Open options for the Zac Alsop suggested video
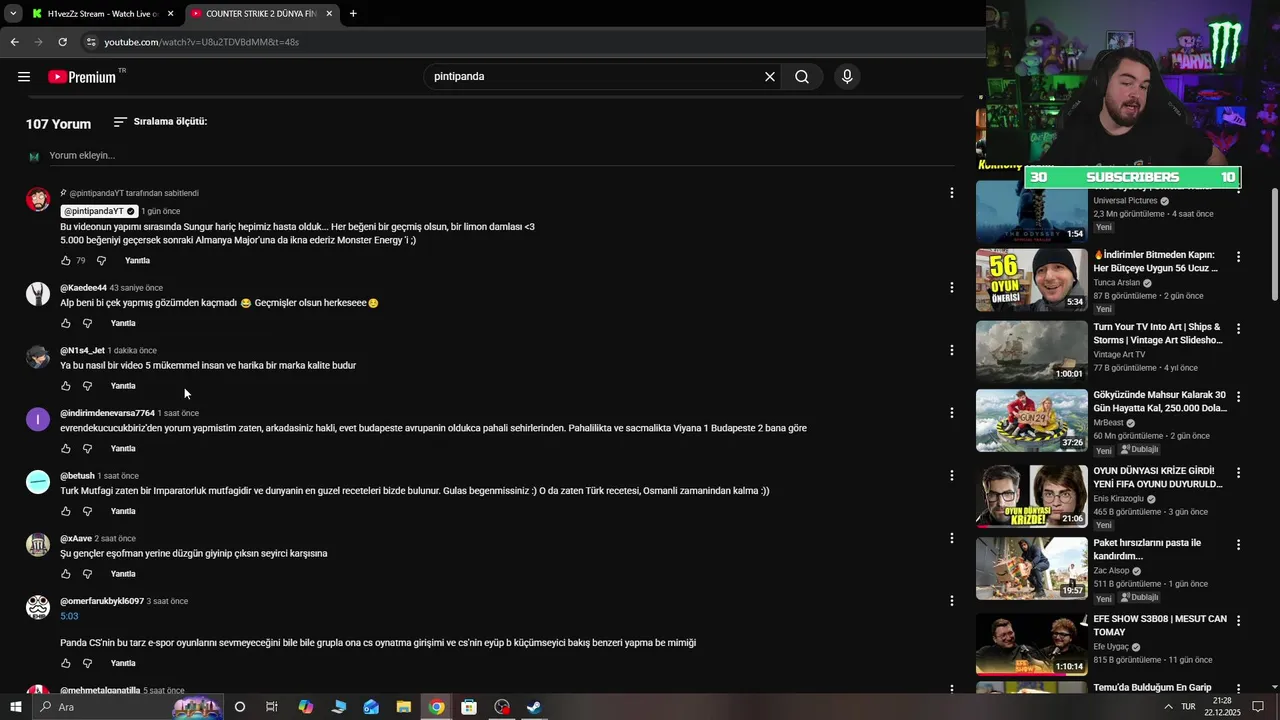 click(x=1238, y=545)
